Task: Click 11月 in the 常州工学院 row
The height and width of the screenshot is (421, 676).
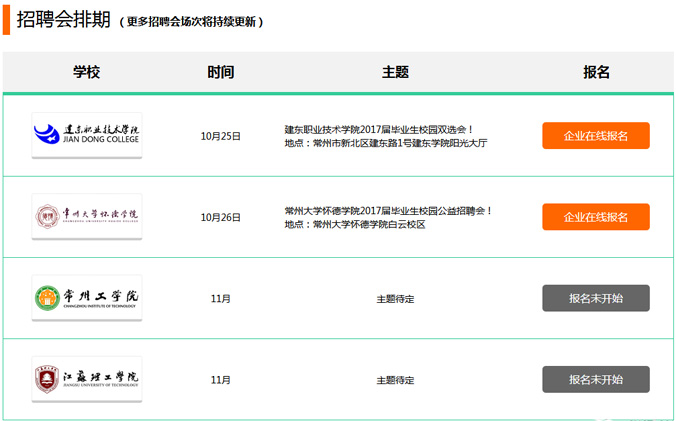Action: [x=220, y=299]
